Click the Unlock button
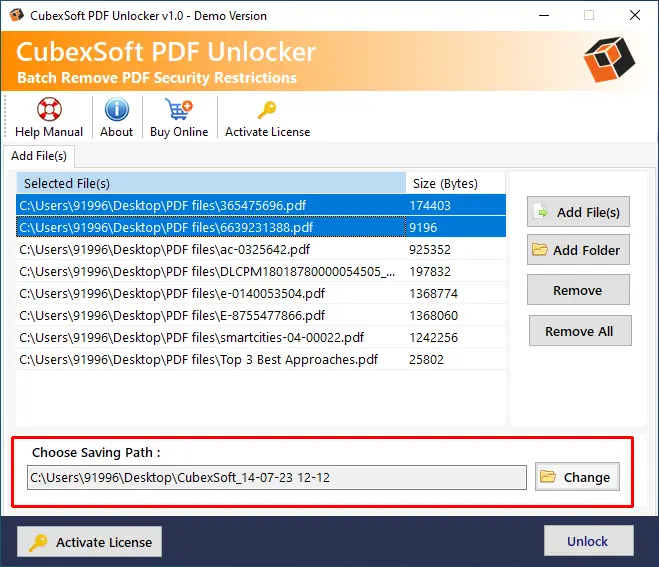The height and width of the screenshot is (567, 659). (588, 541)
